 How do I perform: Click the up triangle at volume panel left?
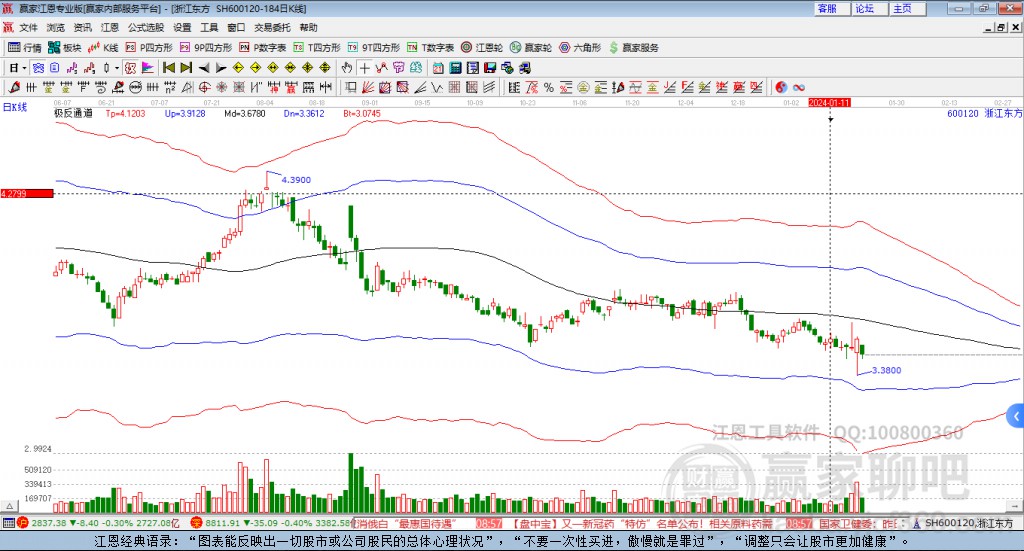point(10,506)
